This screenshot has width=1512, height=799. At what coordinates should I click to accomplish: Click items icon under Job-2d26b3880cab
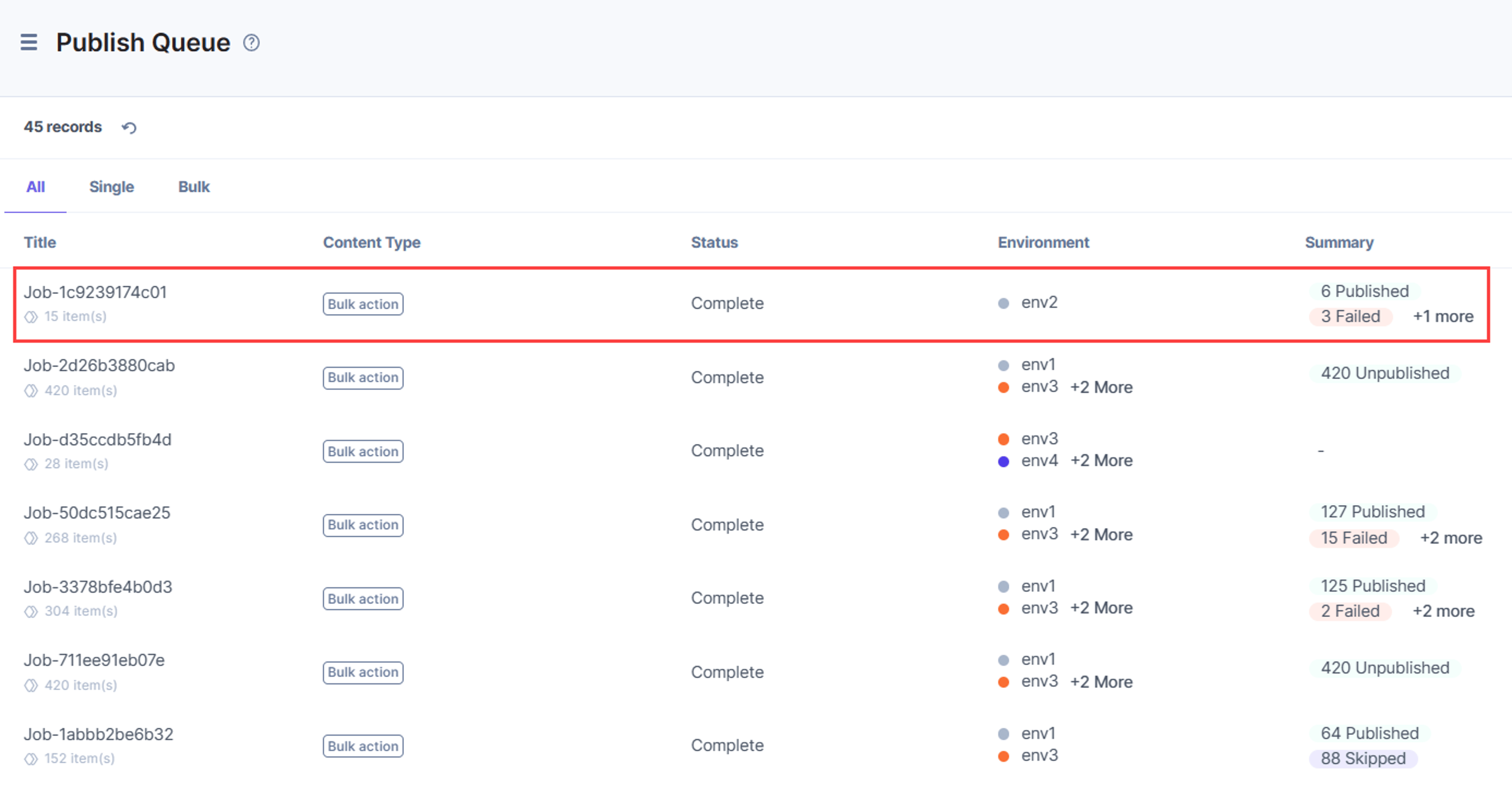(x=31, y=391)
